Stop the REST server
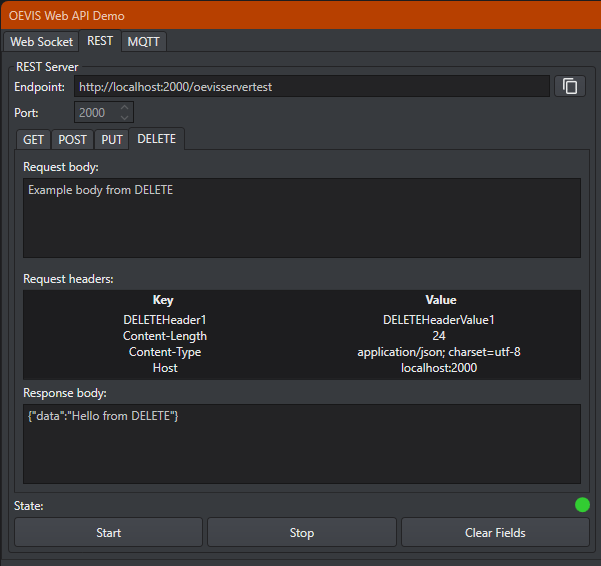Screen dimensions: 601x566 point(302,532)
